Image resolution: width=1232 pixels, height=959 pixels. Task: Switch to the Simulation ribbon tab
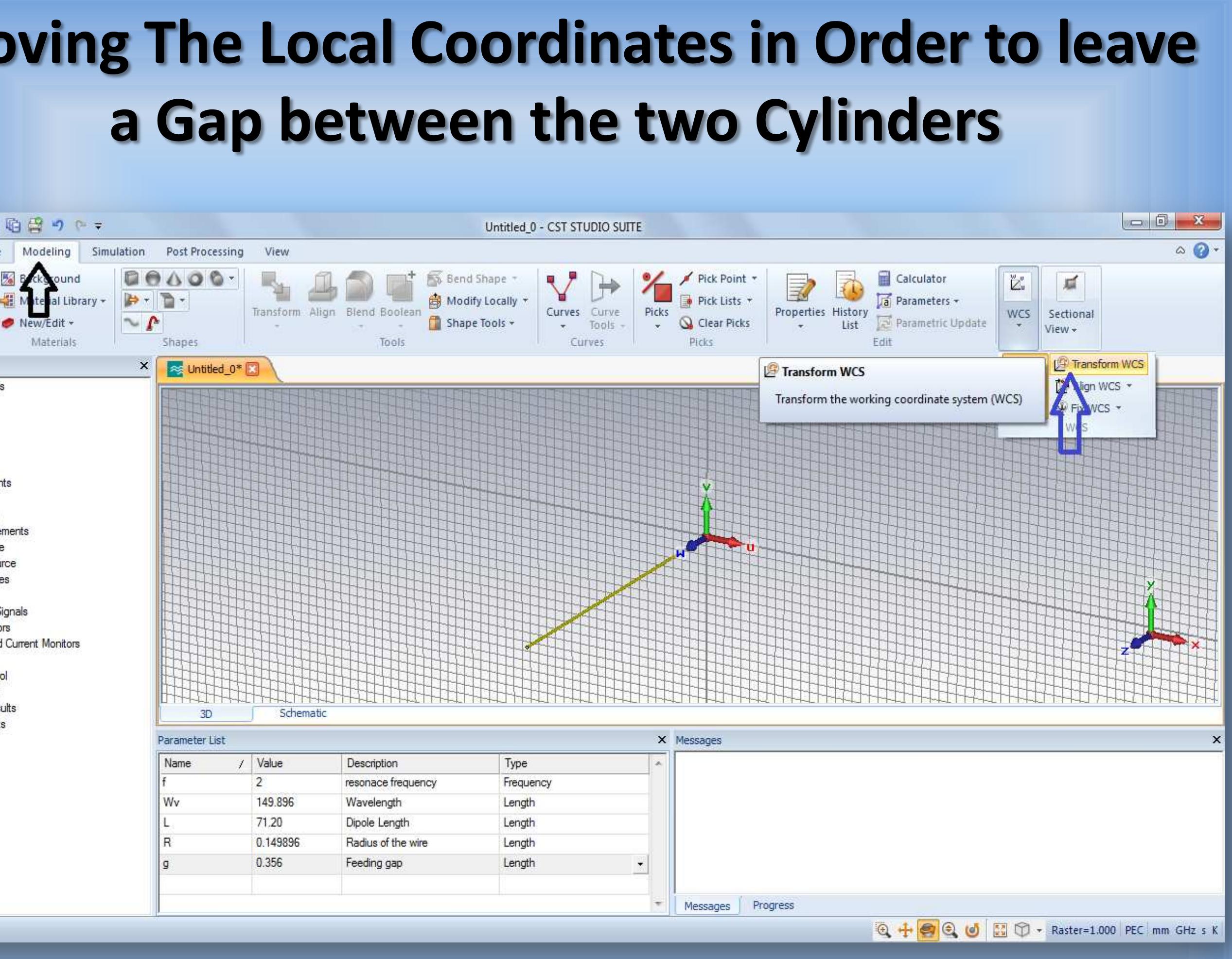tap(118, 251)
